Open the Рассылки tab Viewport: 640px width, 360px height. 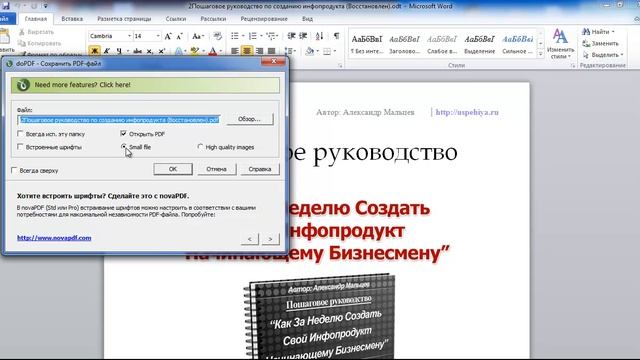point(213,19)
